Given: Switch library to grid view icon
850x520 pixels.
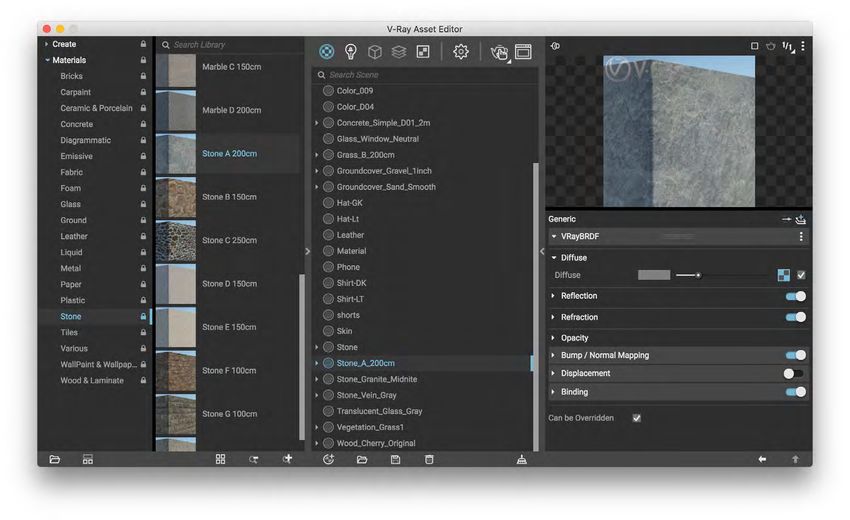Looking at the screenshot, I should tap(220, 459).
